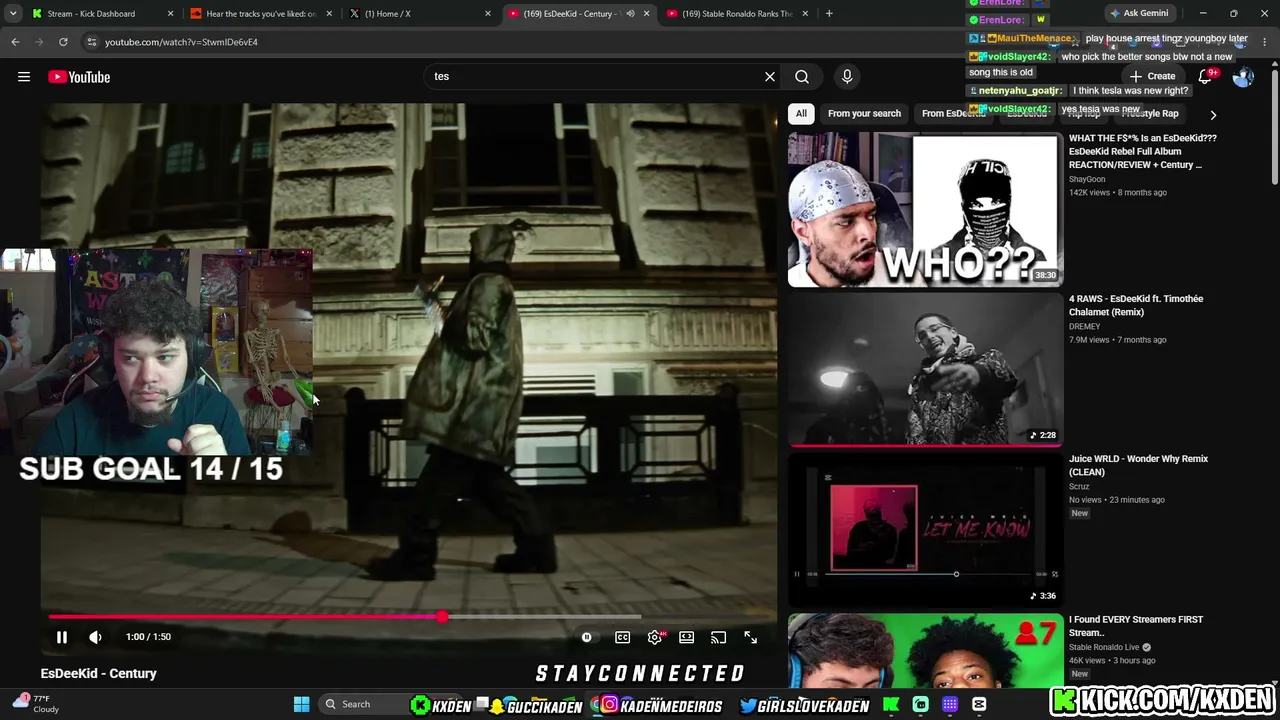Viewport: 1280px width, 720px height.
Task: Pause the EsDeeKid video
Action: pos(61,637)
